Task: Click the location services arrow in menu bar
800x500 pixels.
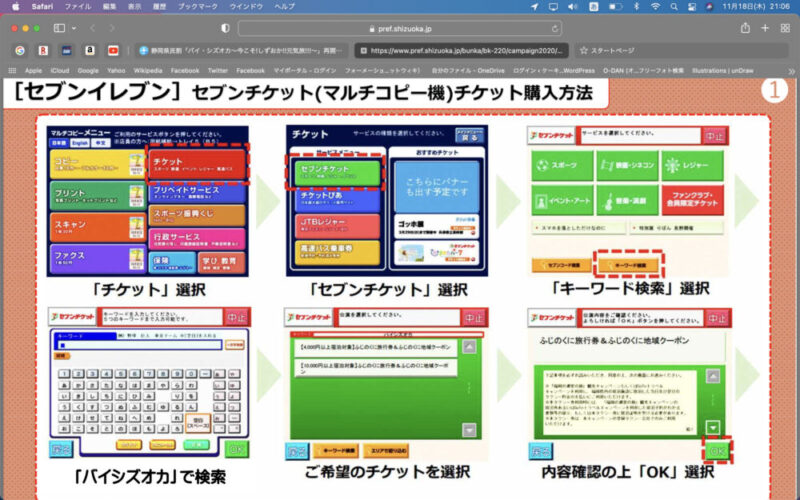Action: pyautogui.click(x=534, y=7)
